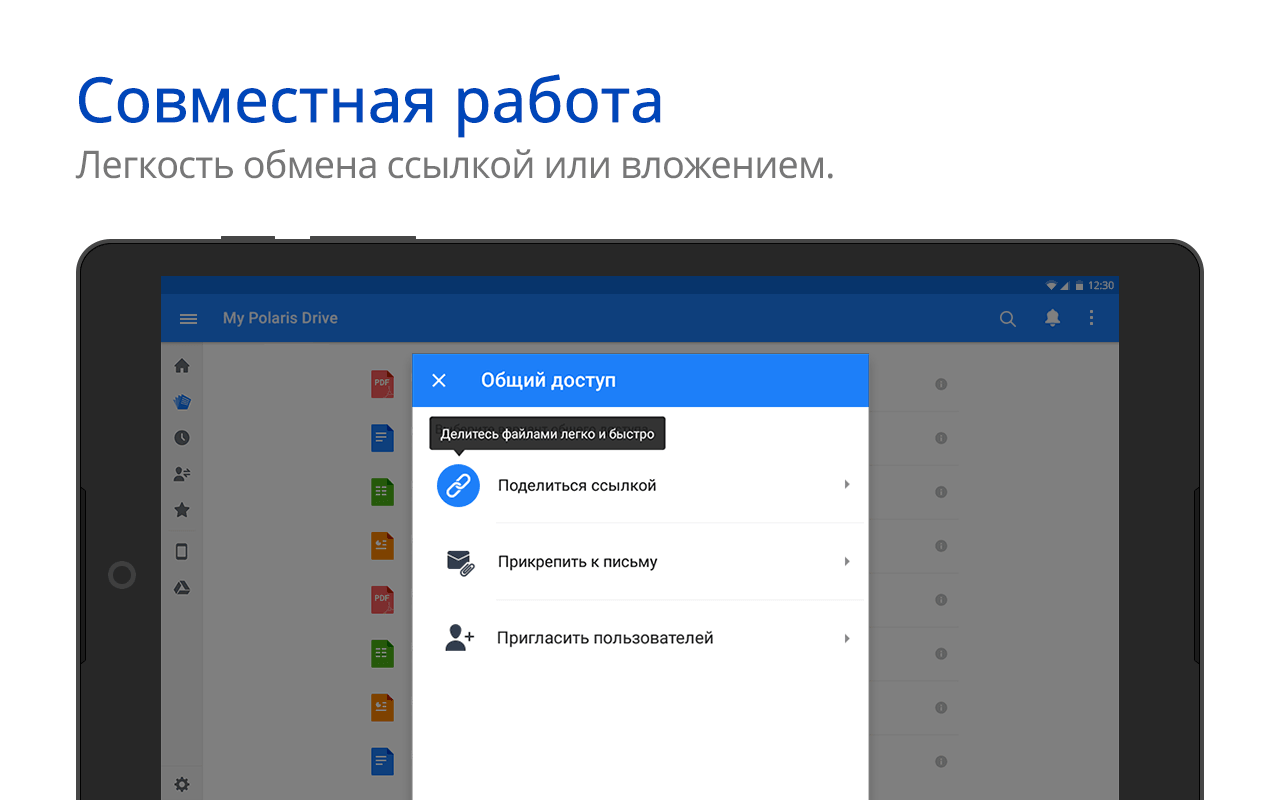Expand arrow next to Пригласить пользователей
The image size is (1280, 800).
pos(847,638)
